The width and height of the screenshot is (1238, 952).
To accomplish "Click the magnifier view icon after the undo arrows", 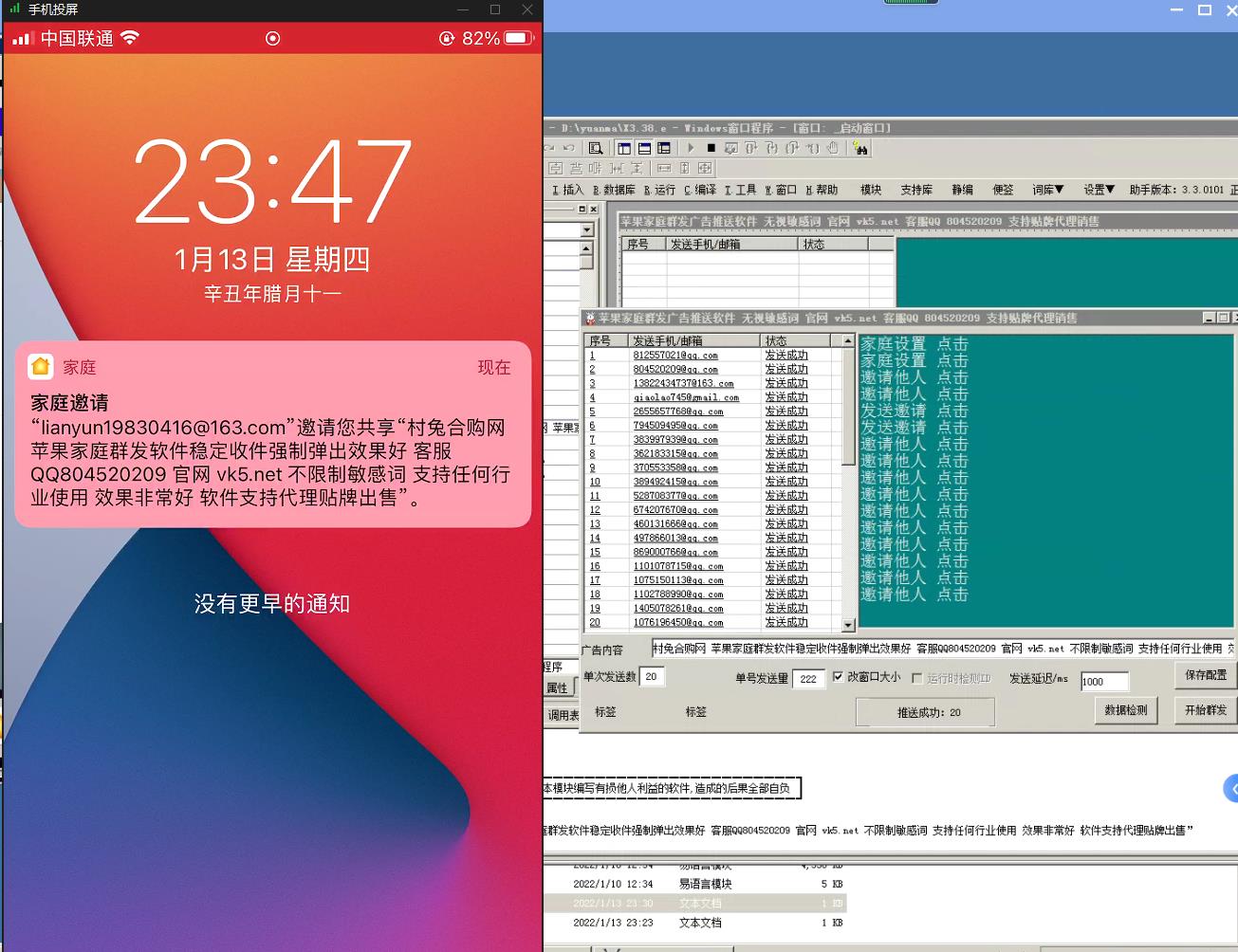I will pyautogui.click(x=597, y=148).
